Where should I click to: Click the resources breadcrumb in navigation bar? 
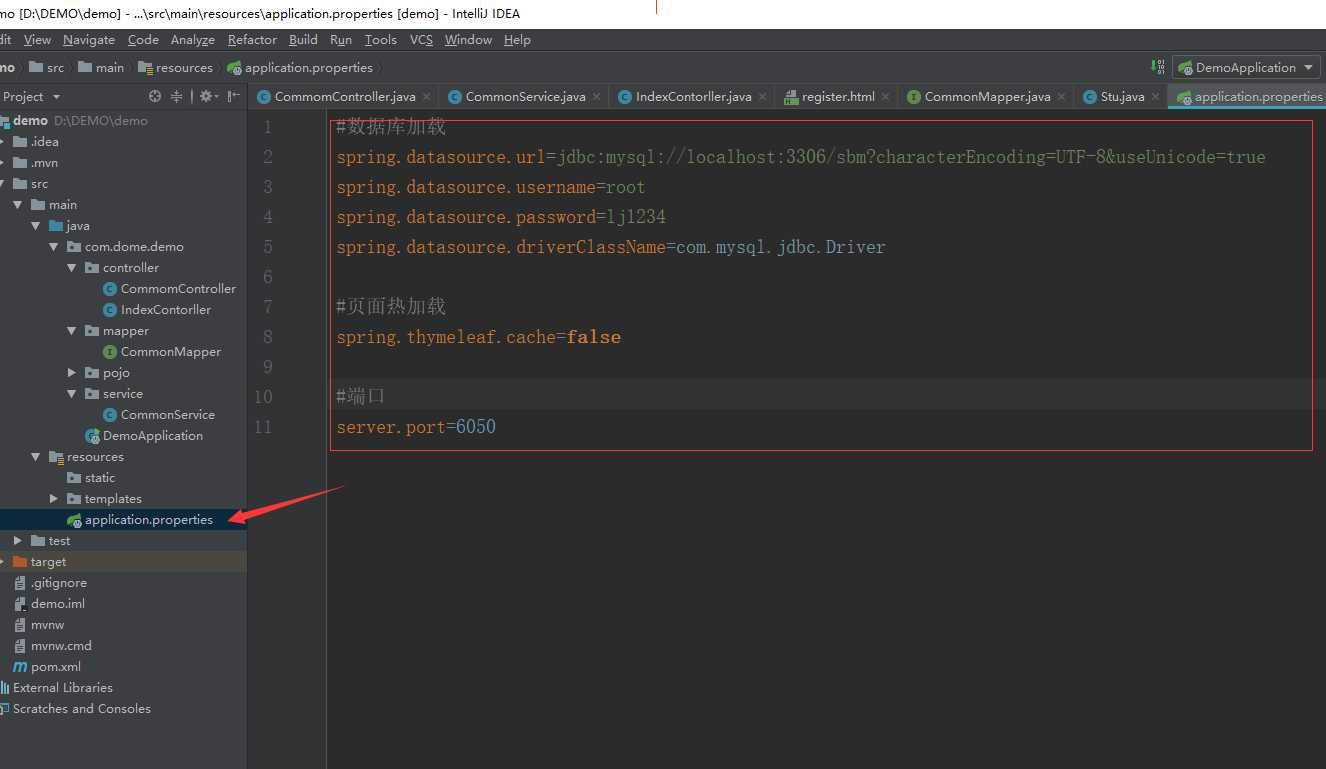(176, 68)
